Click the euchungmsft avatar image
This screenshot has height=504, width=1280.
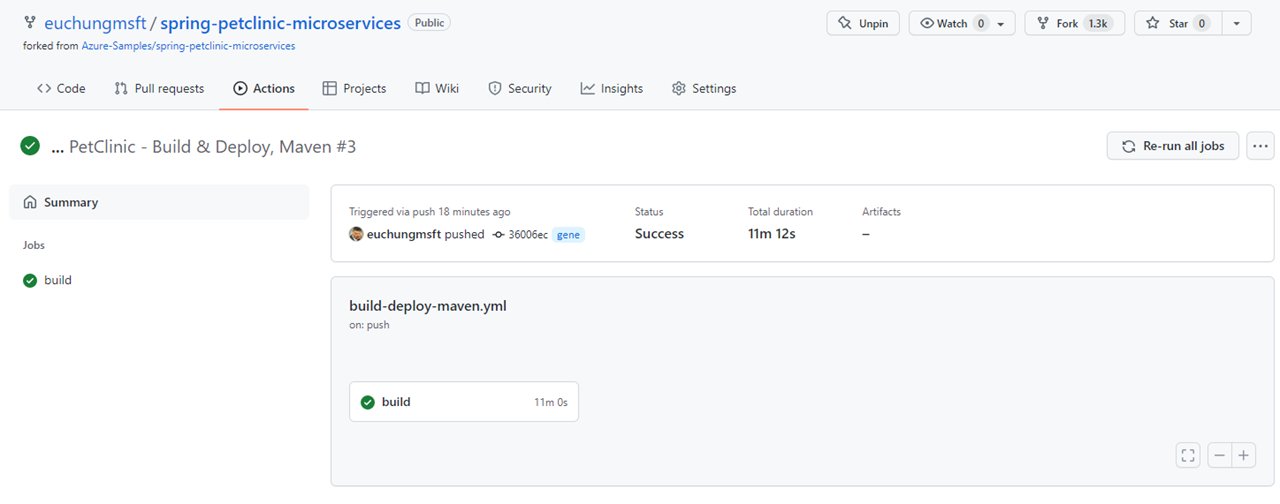(x=356, y=234)
